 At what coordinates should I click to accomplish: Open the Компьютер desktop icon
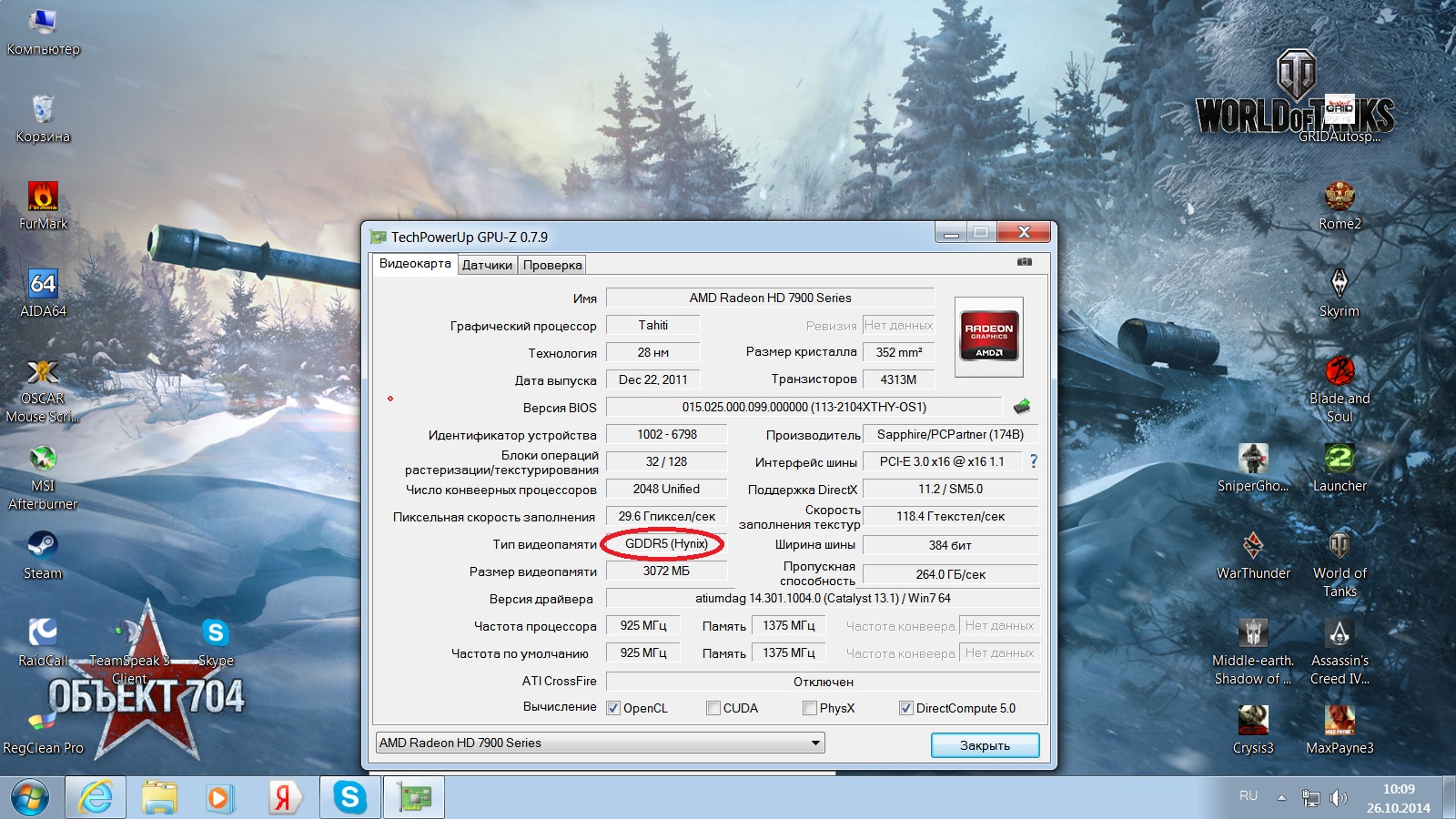[43, 31]
